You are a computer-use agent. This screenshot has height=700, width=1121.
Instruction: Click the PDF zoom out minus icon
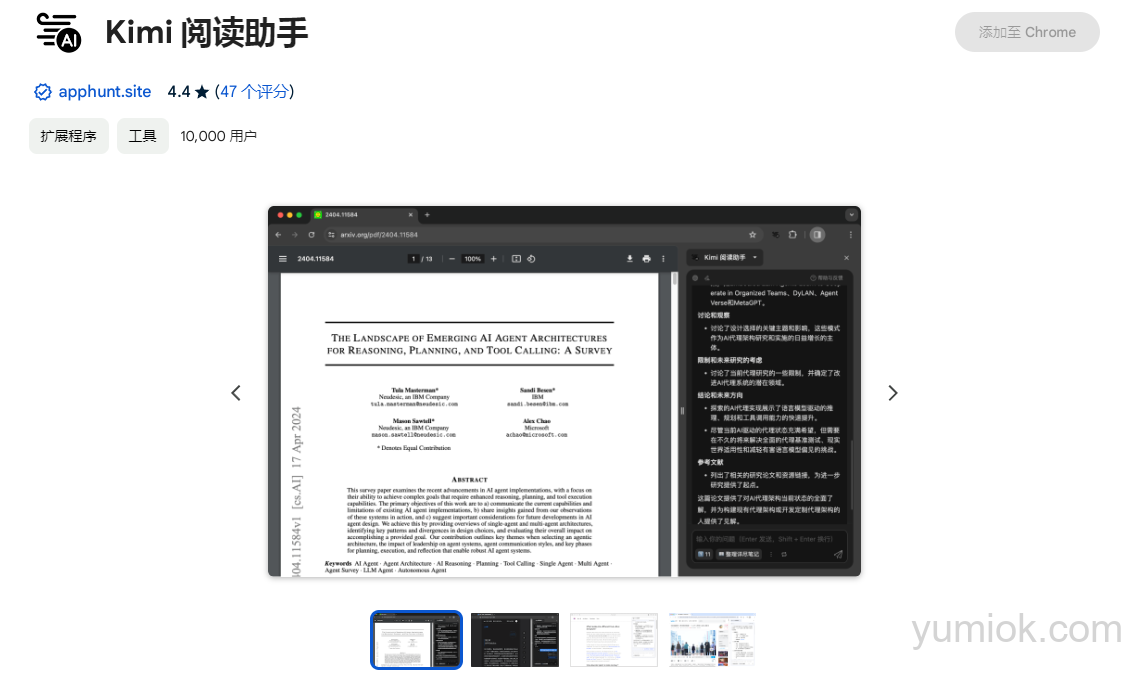(452, 259)
